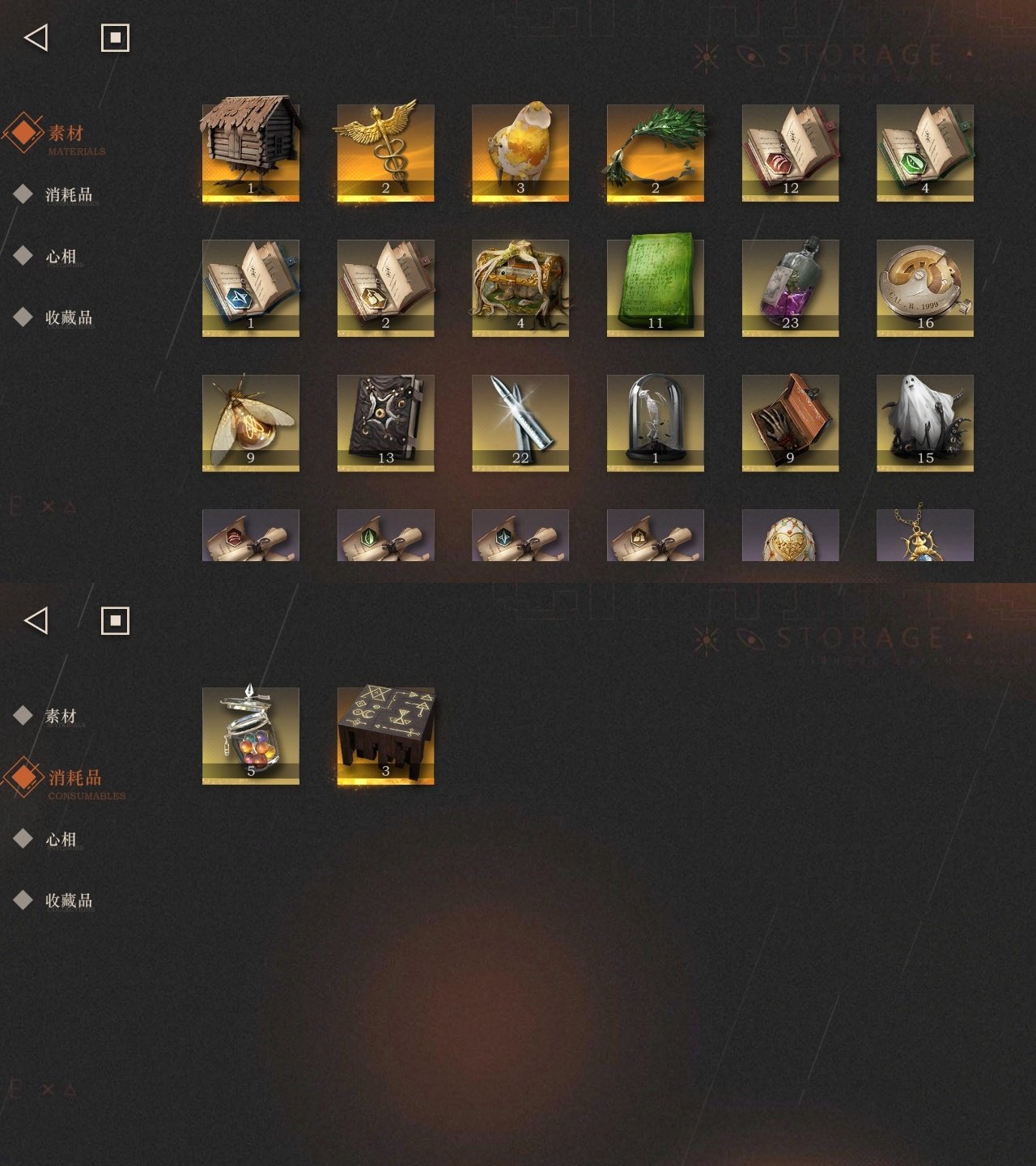Select the silver bullets with count 22
This screenshot has width=1036, height=1166.
coord(520,423)
